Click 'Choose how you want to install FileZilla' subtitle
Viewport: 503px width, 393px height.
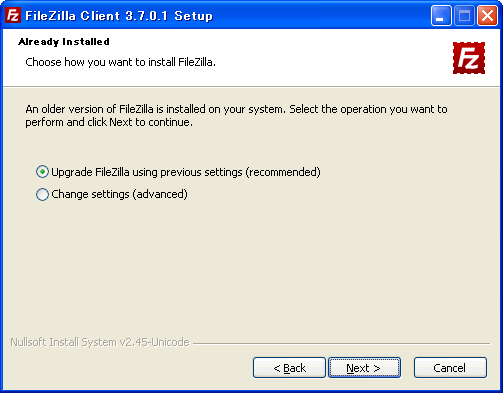click(120, 62)
